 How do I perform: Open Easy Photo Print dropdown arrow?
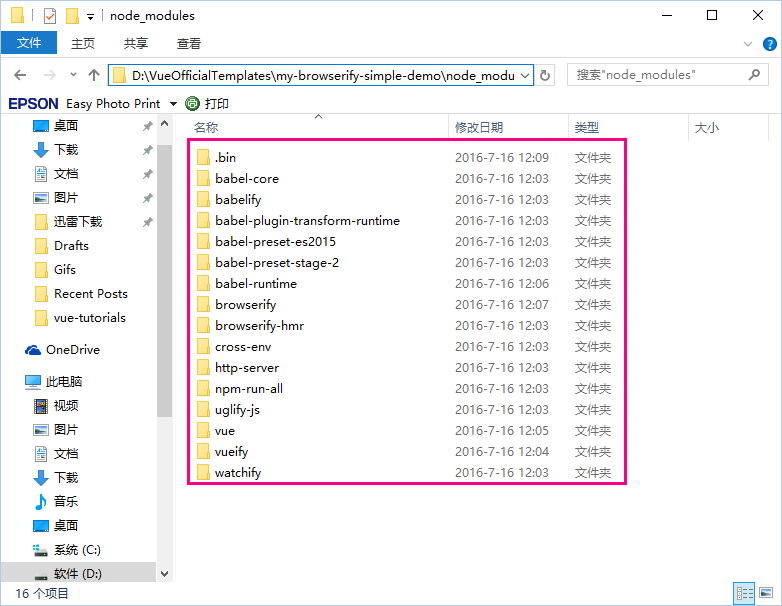(x=173, y=104)
